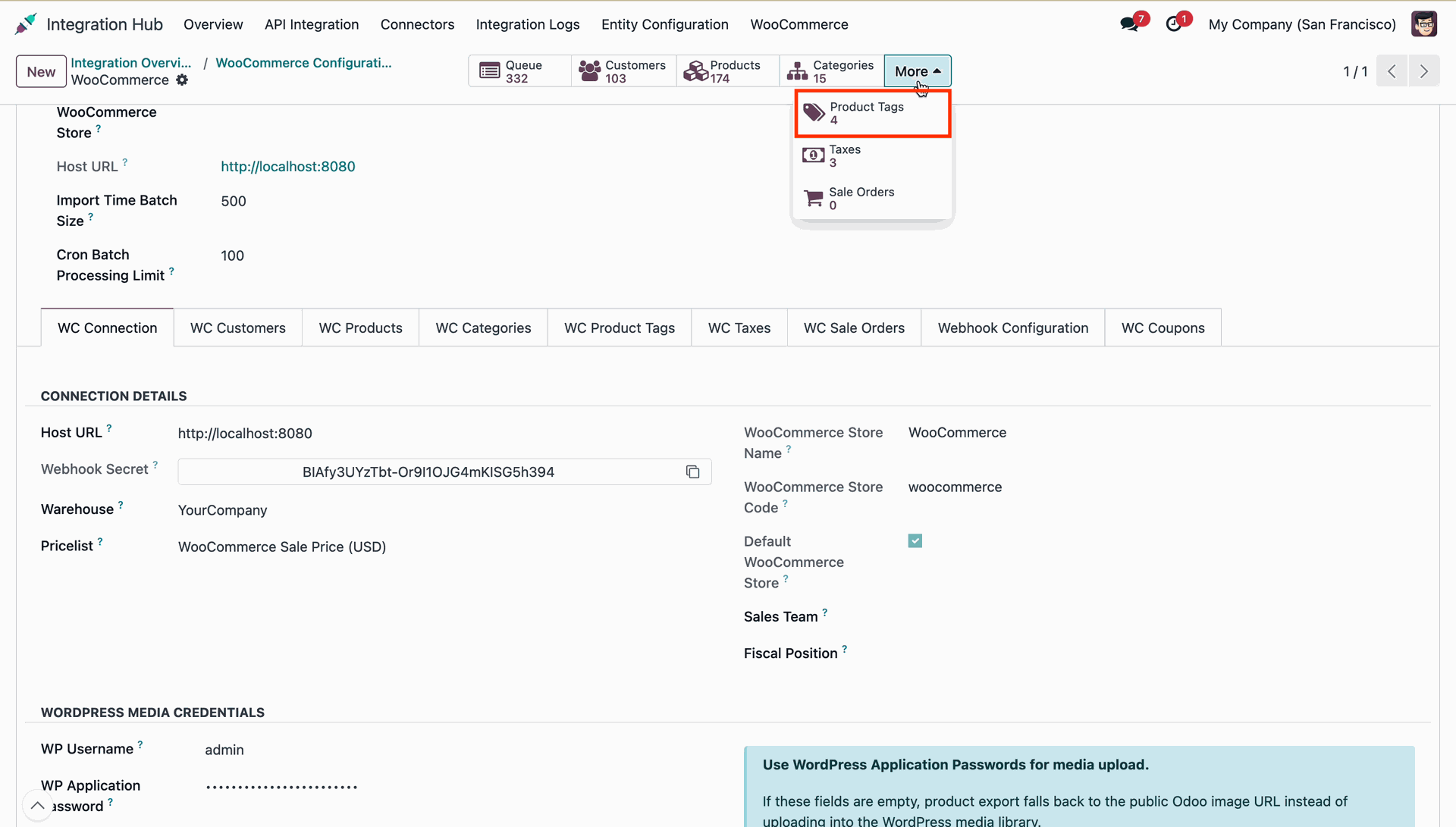Screen dimensions: 1456x827
Task: Click the Import Time Batch Size value 500
Action: (234, 201)
